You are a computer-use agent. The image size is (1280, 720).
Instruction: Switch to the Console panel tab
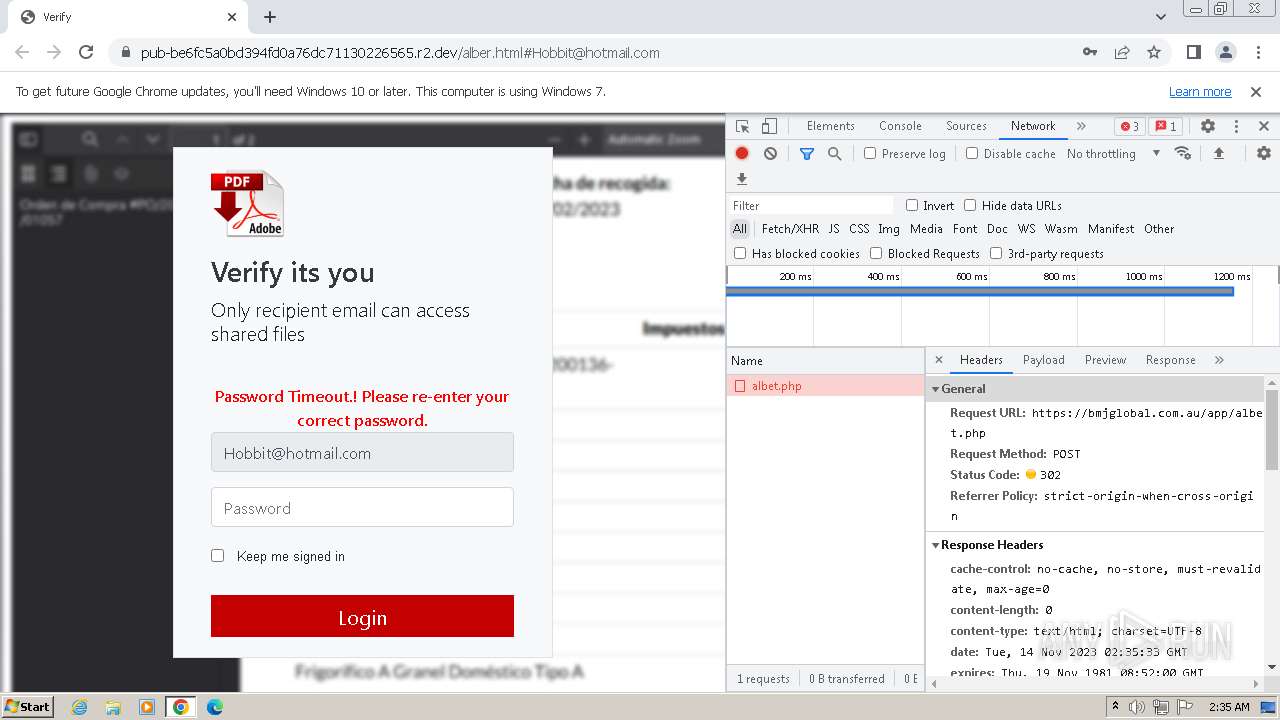[x=900, y=126]
